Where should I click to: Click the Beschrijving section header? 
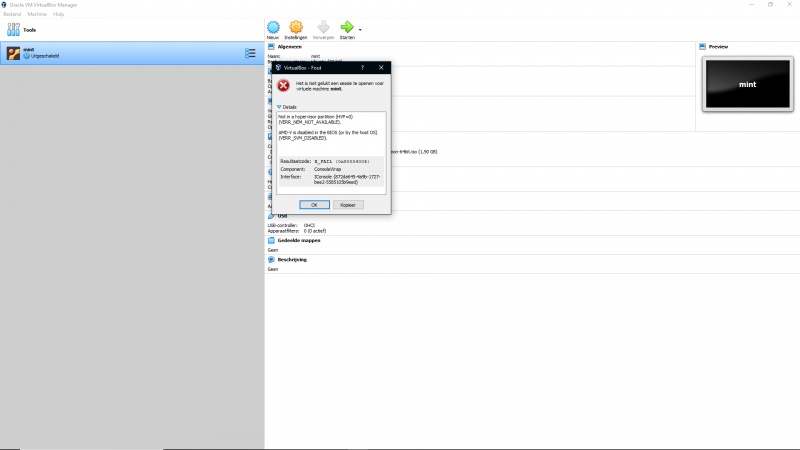[x=292, y=260]
